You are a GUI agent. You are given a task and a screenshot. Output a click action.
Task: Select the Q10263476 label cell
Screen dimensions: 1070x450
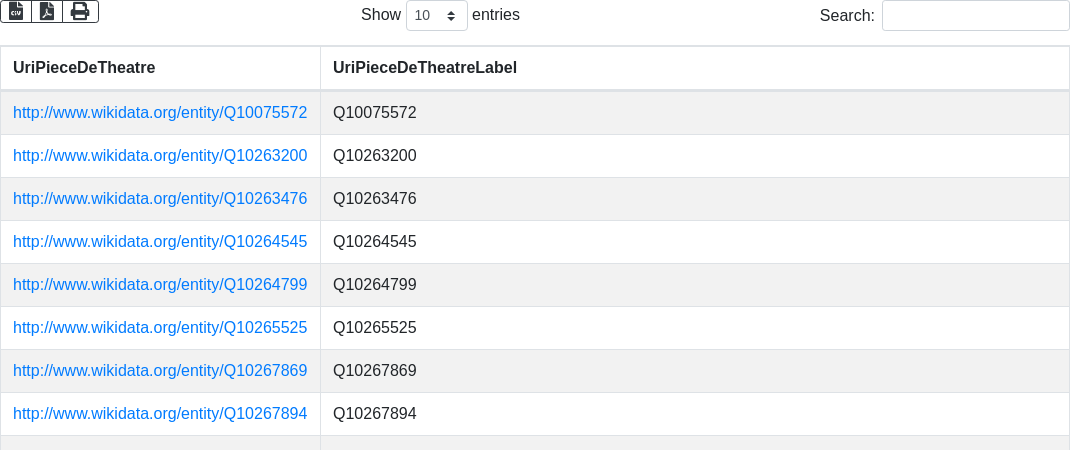(375, 199)
